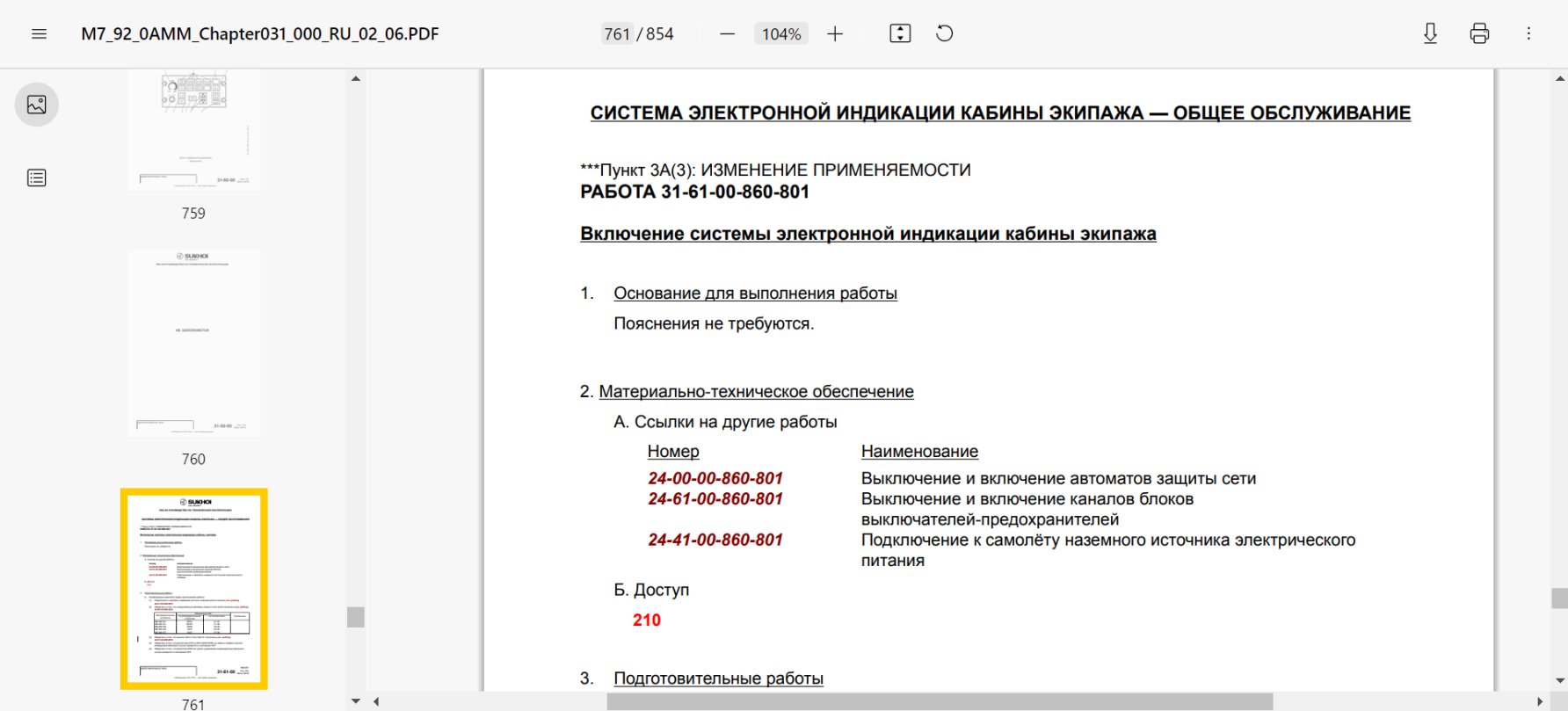Open linked task 24-61-00-860-801

[715, 498]
